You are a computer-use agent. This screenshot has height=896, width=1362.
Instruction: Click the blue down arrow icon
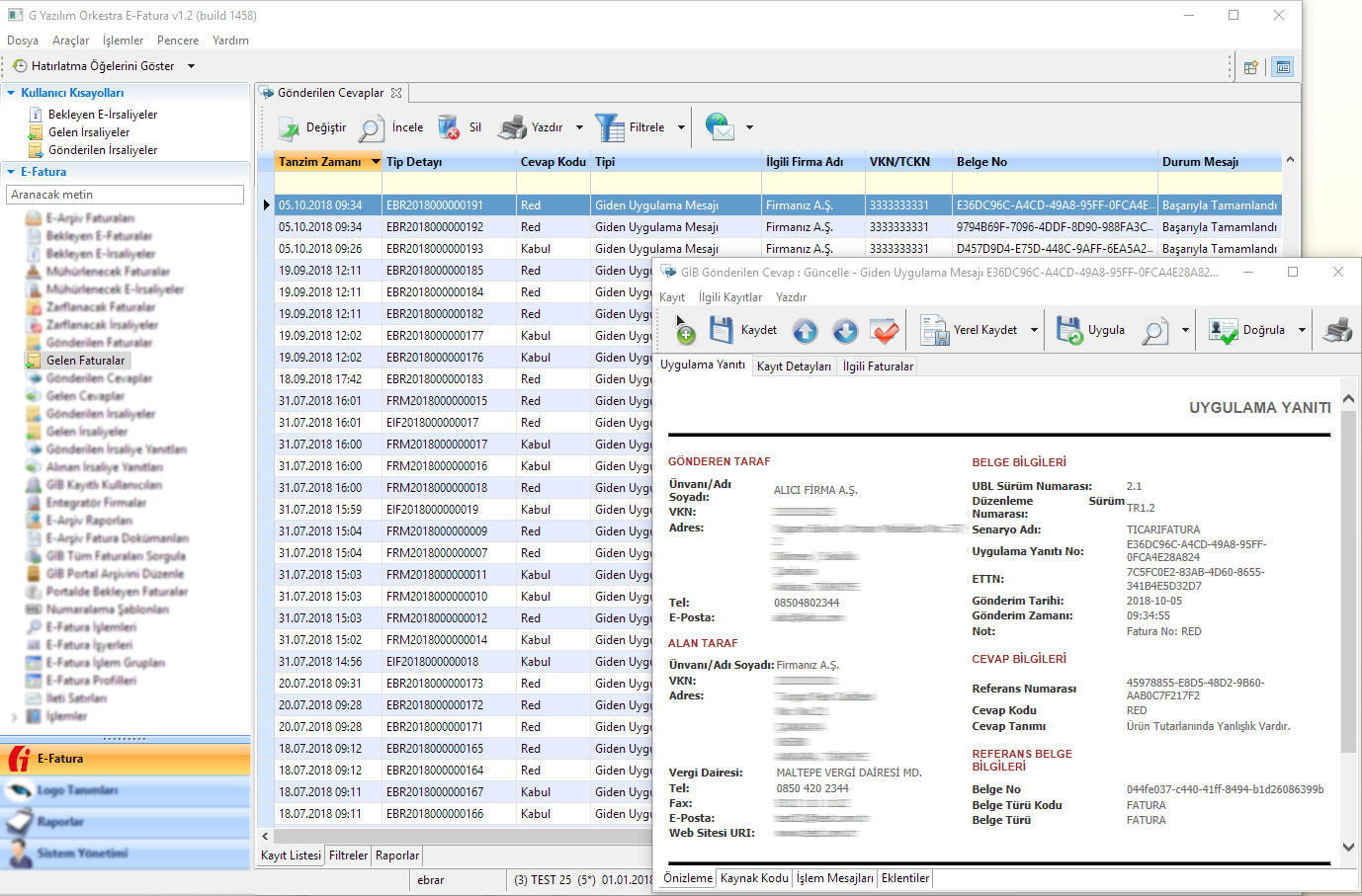pos(845,331)
